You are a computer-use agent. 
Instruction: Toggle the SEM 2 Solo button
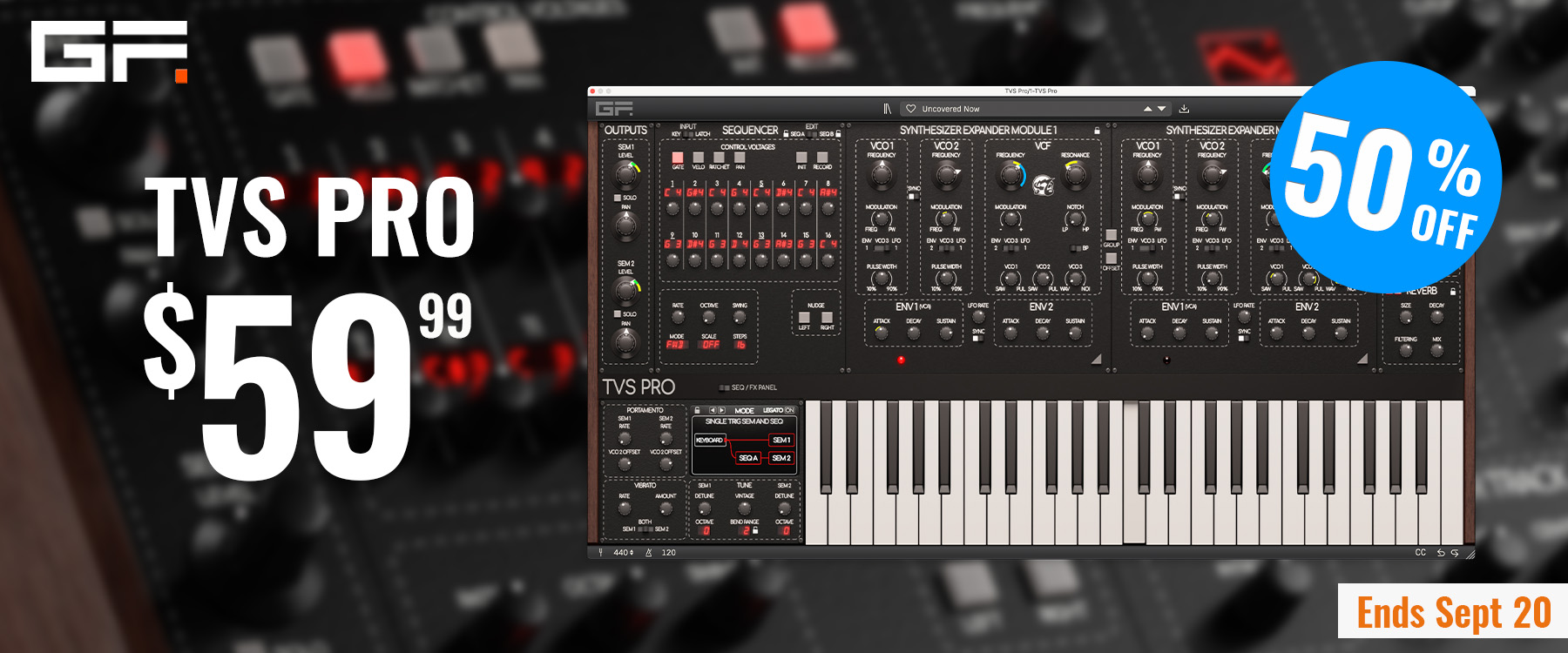click(x=618, y=313)
